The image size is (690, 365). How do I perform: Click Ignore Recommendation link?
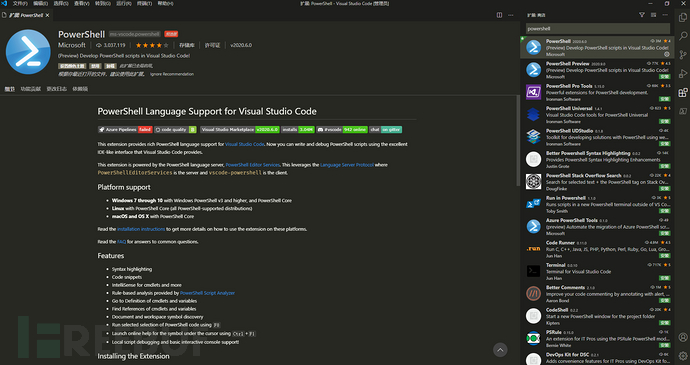coord(172,74)
